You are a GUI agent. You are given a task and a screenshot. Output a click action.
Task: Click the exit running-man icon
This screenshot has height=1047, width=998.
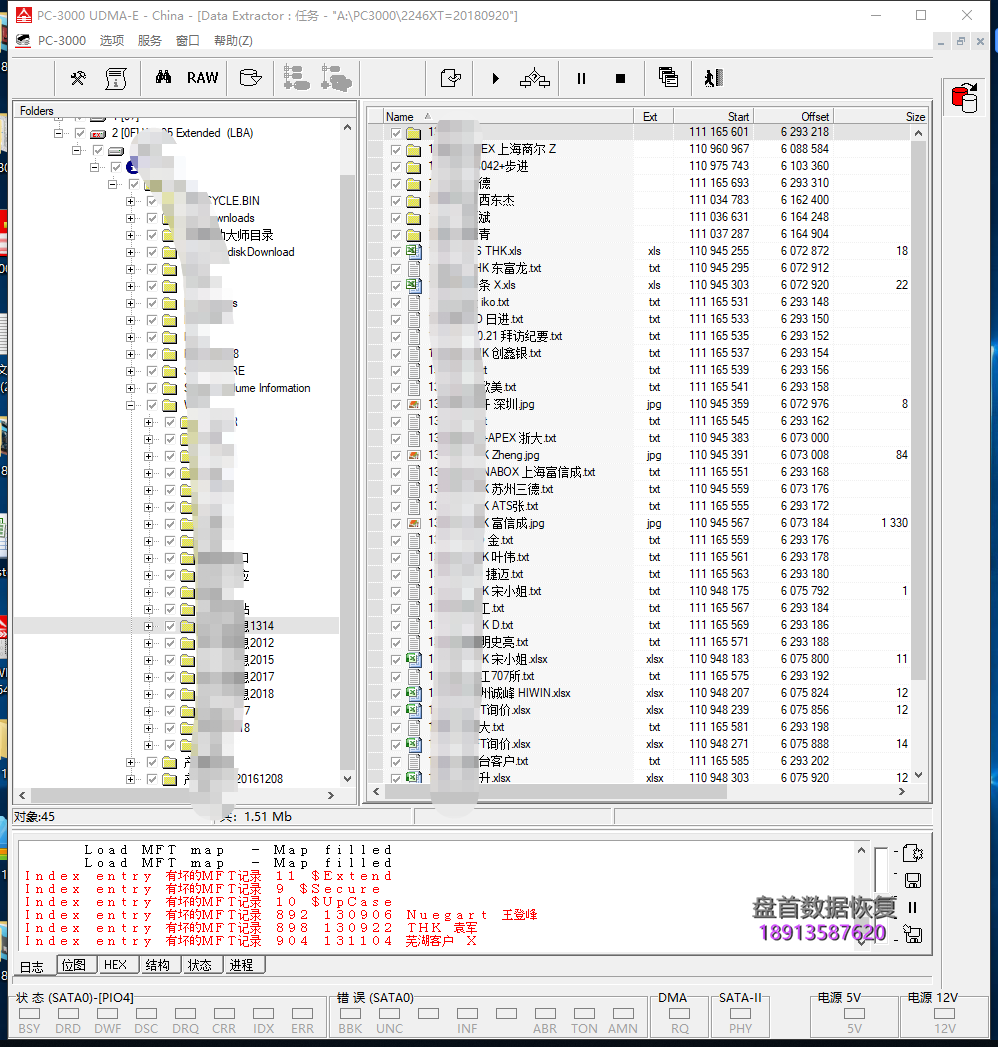pos(712,78)
